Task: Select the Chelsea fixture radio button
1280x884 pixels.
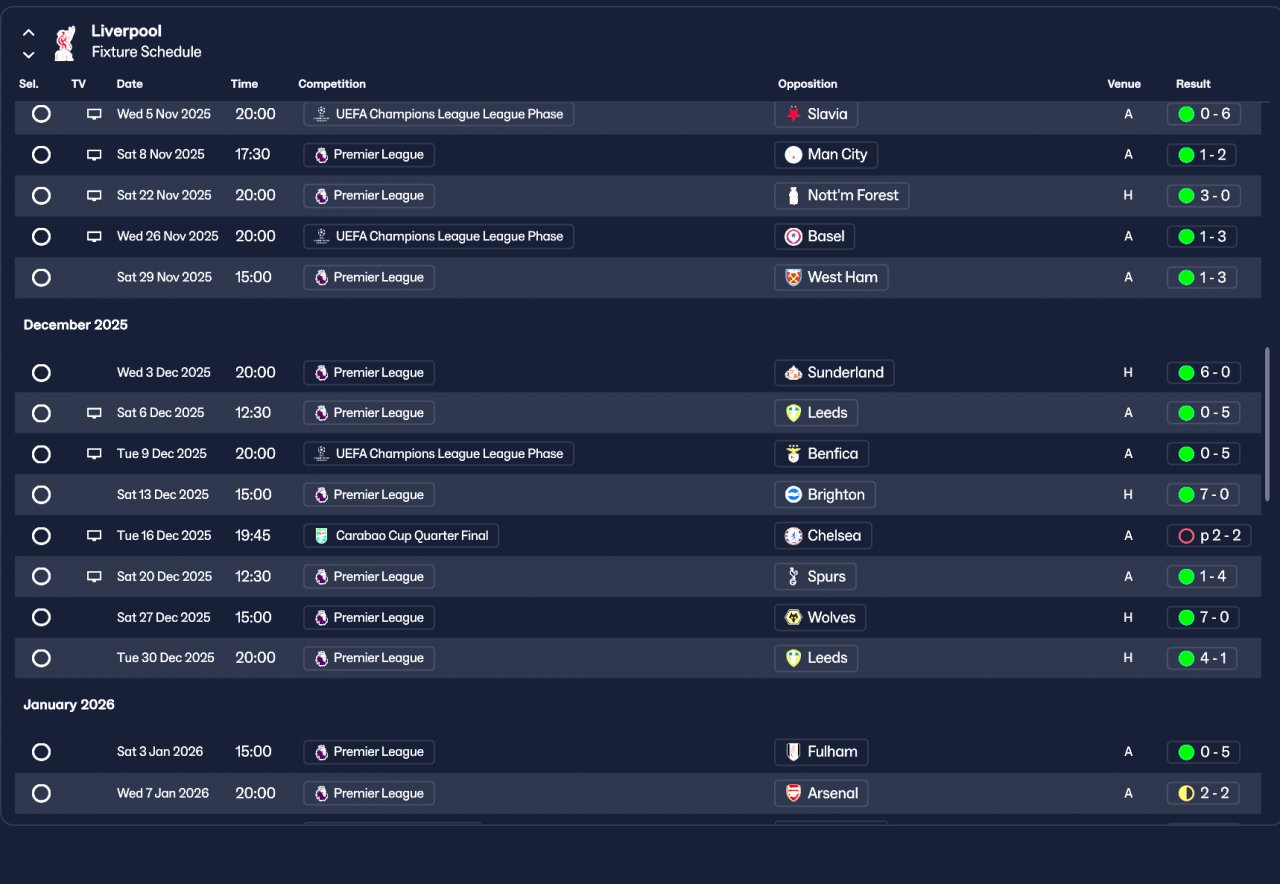Action: [41, 536]
